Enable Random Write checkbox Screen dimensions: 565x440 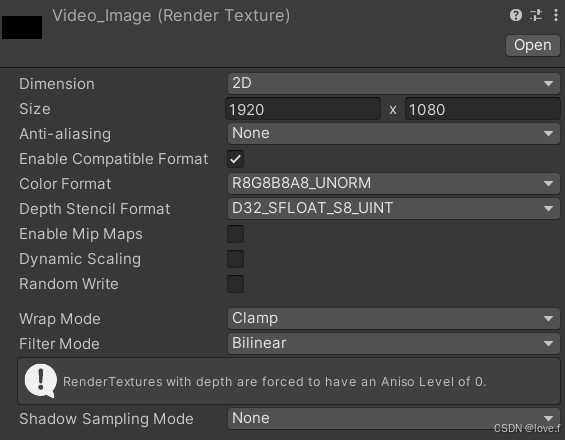tap(235, 284)
